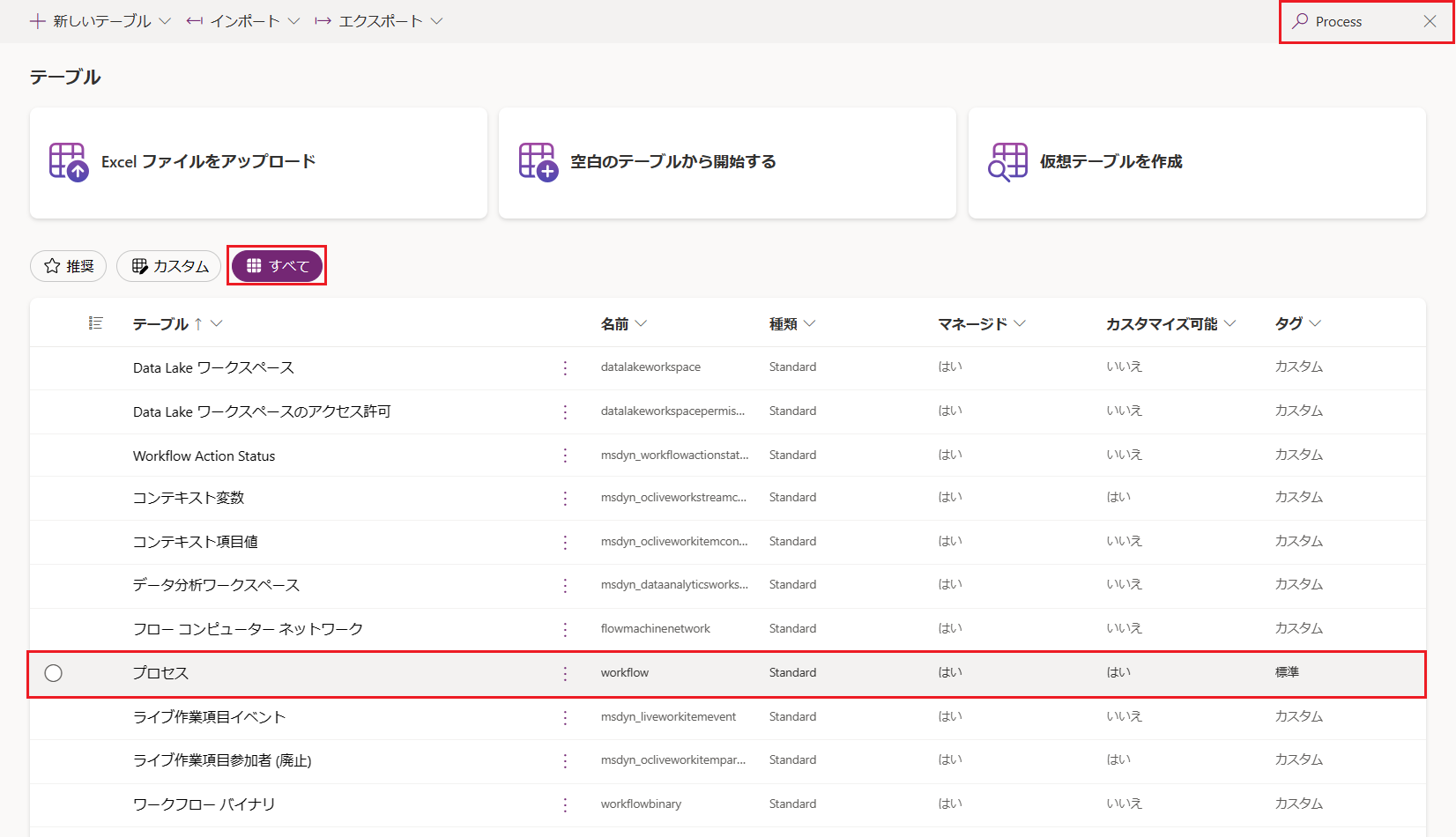Open the Data Lake ワークスペース table
This screenshot has width=1456, height=837.
tap(213, 367)
